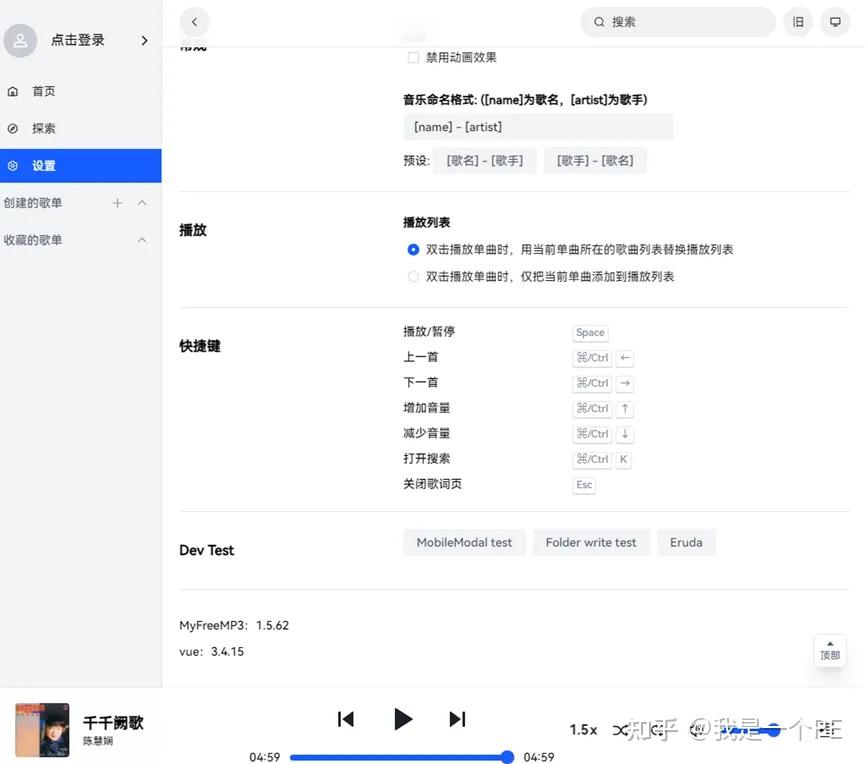The image size is (865, 764).
Task: Click the 旧 theme icon near the search bar
Action: coord(797,19)
